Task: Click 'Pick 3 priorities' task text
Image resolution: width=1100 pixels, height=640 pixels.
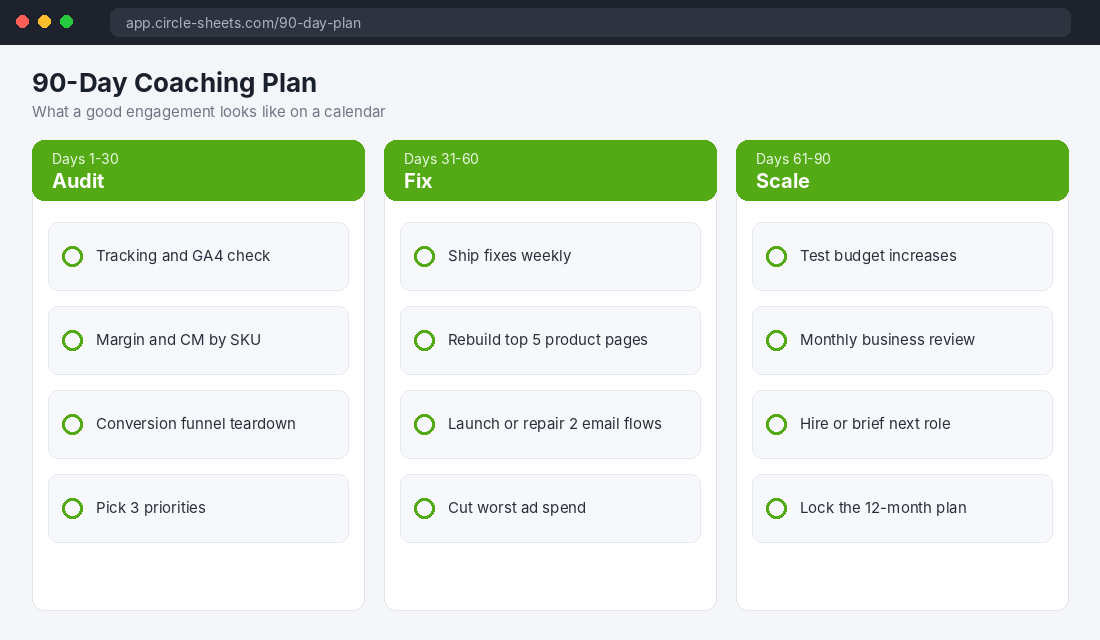Action: click(x=151, y=508)
